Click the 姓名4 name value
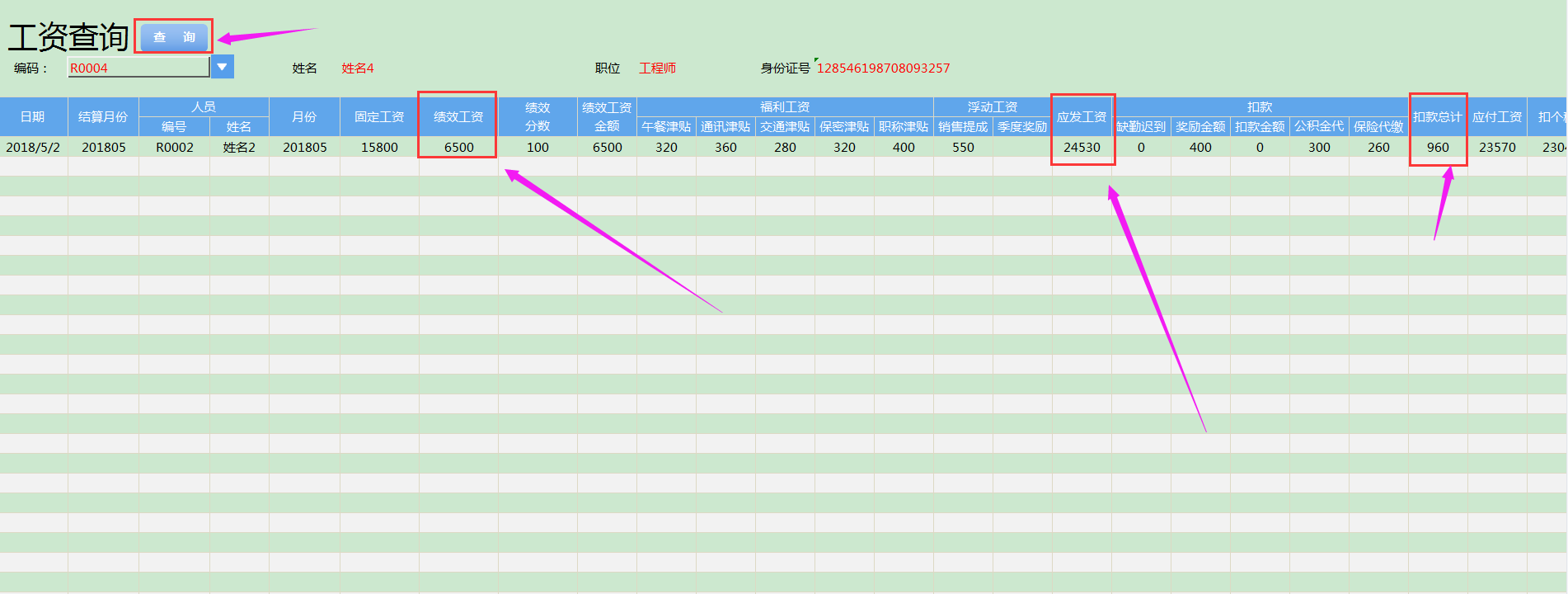Screen dimensions: 1568x594 coord(358,68)
